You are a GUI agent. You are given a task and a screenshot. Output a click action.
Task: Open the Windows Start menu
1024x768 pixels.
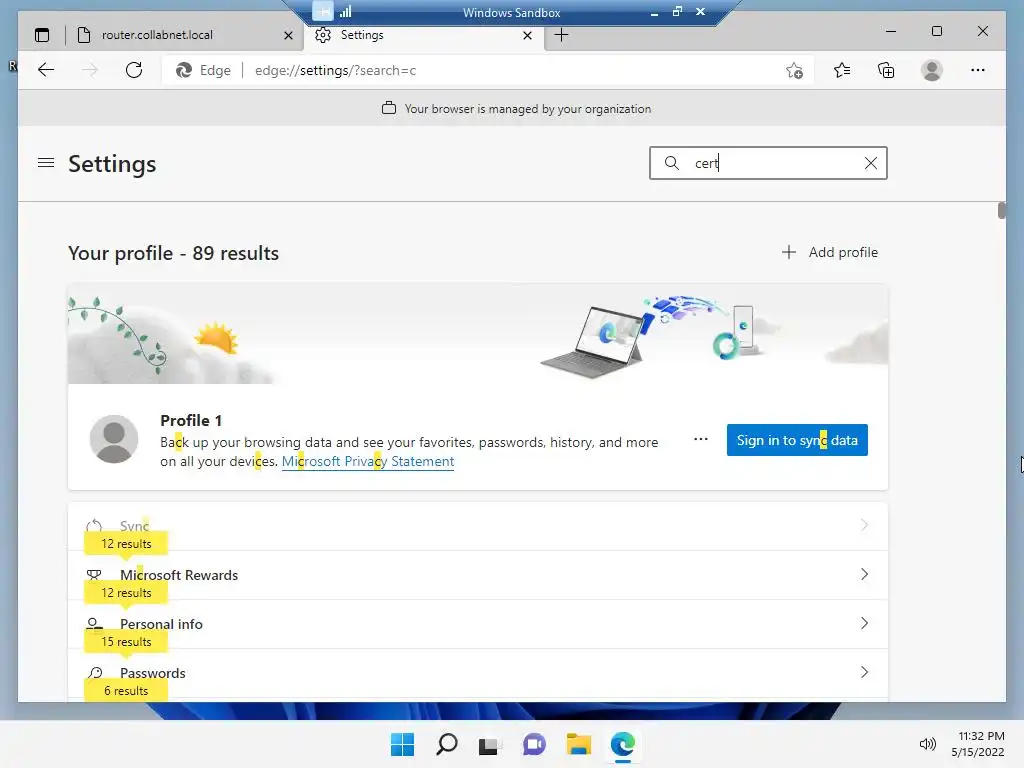(402, 744)
